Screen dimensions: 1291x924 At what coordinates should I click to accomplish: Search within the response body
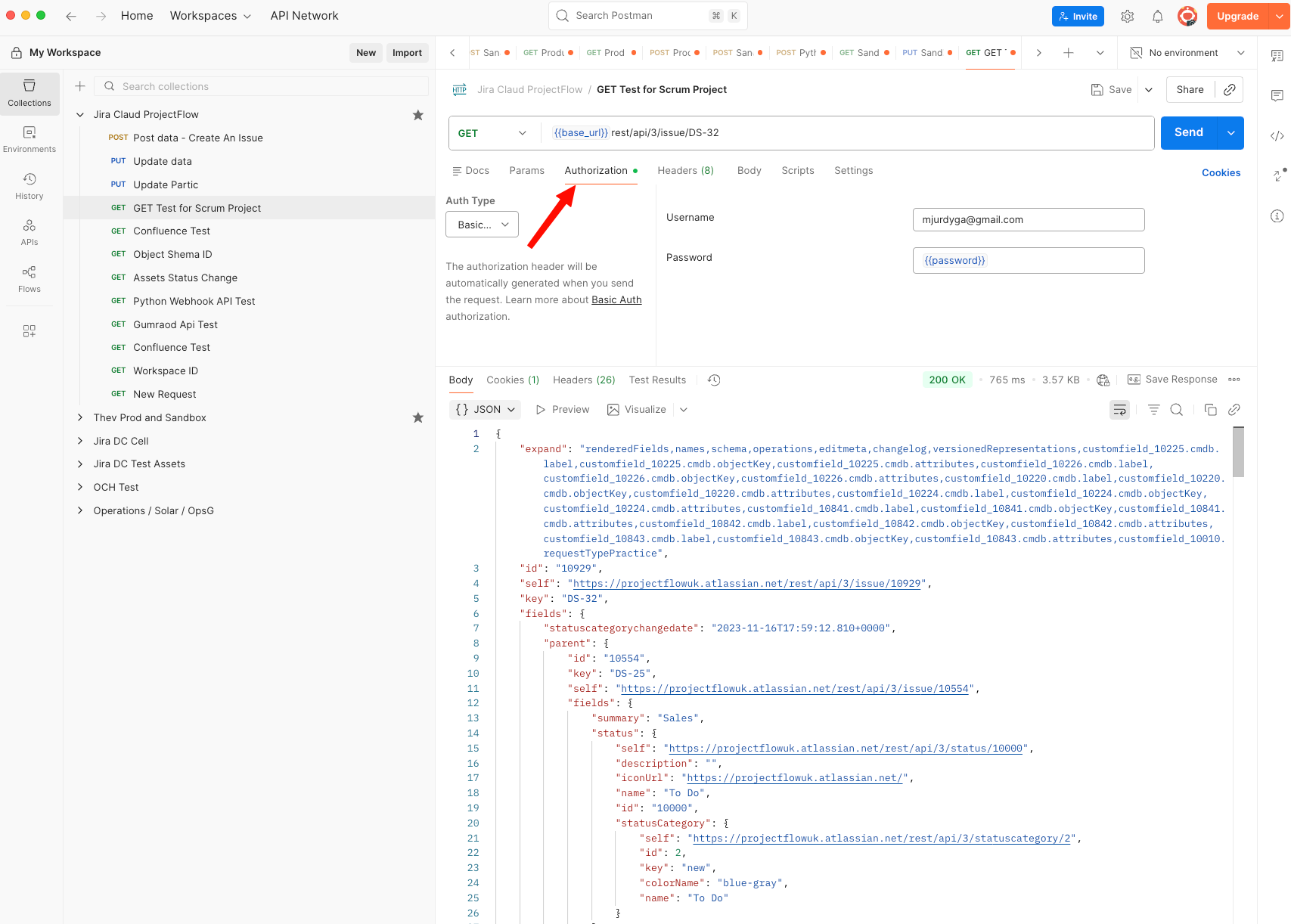point(1176,410)
